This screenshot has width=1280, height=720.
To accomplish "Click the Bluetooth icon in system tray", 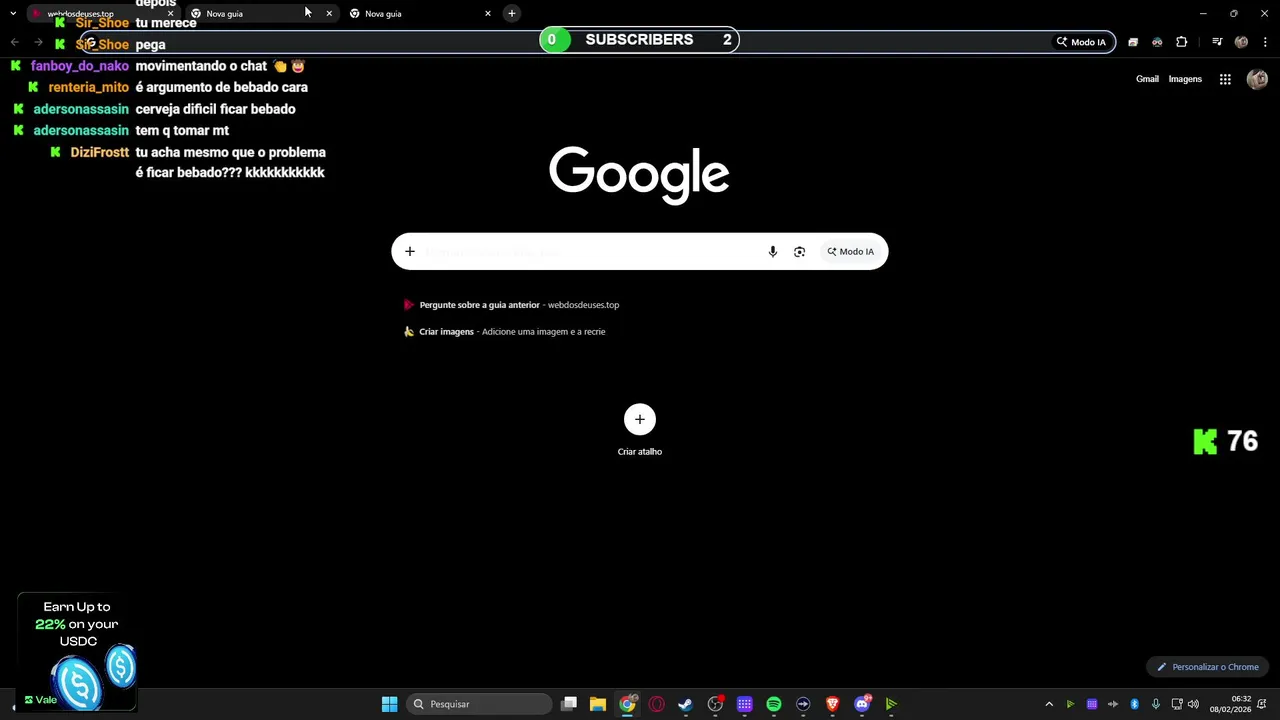I will (x=1134, y=704).
